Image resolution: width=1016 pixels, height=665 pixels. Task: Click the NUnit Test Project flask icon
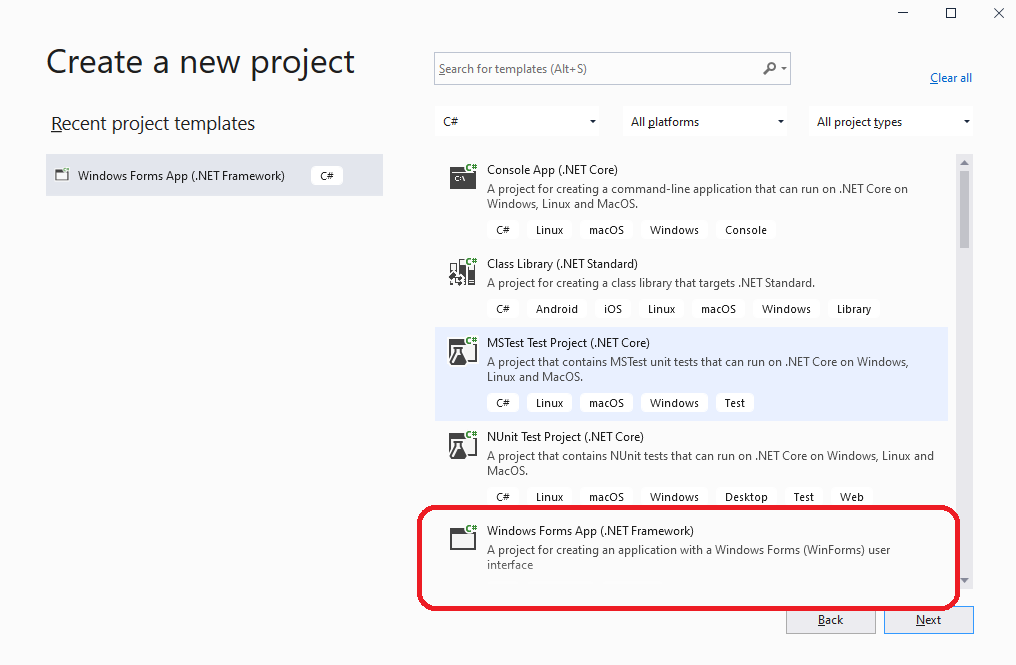[x=463, y=445]
